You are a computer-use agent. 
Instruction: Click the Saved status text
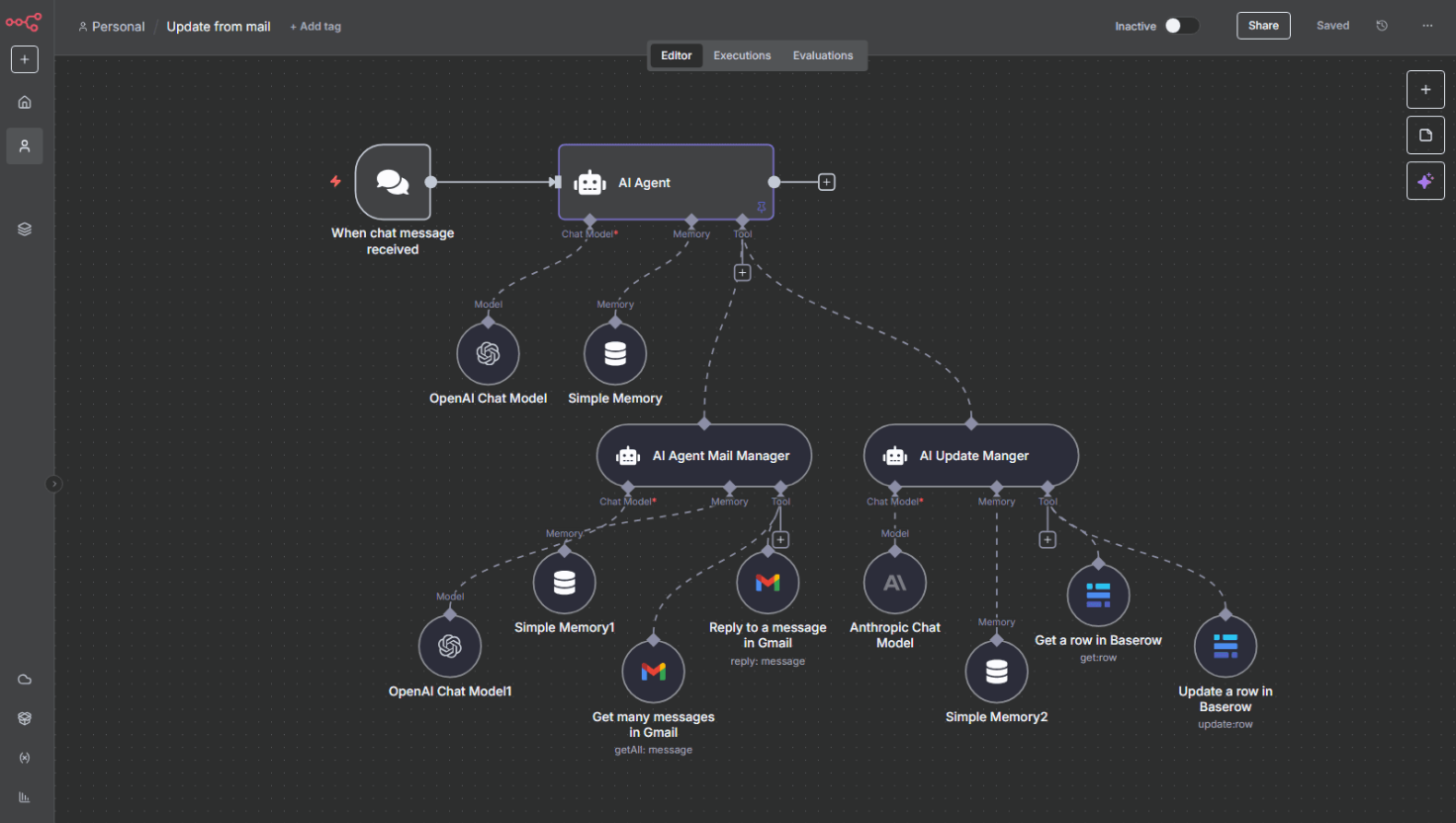(1332, 26)
